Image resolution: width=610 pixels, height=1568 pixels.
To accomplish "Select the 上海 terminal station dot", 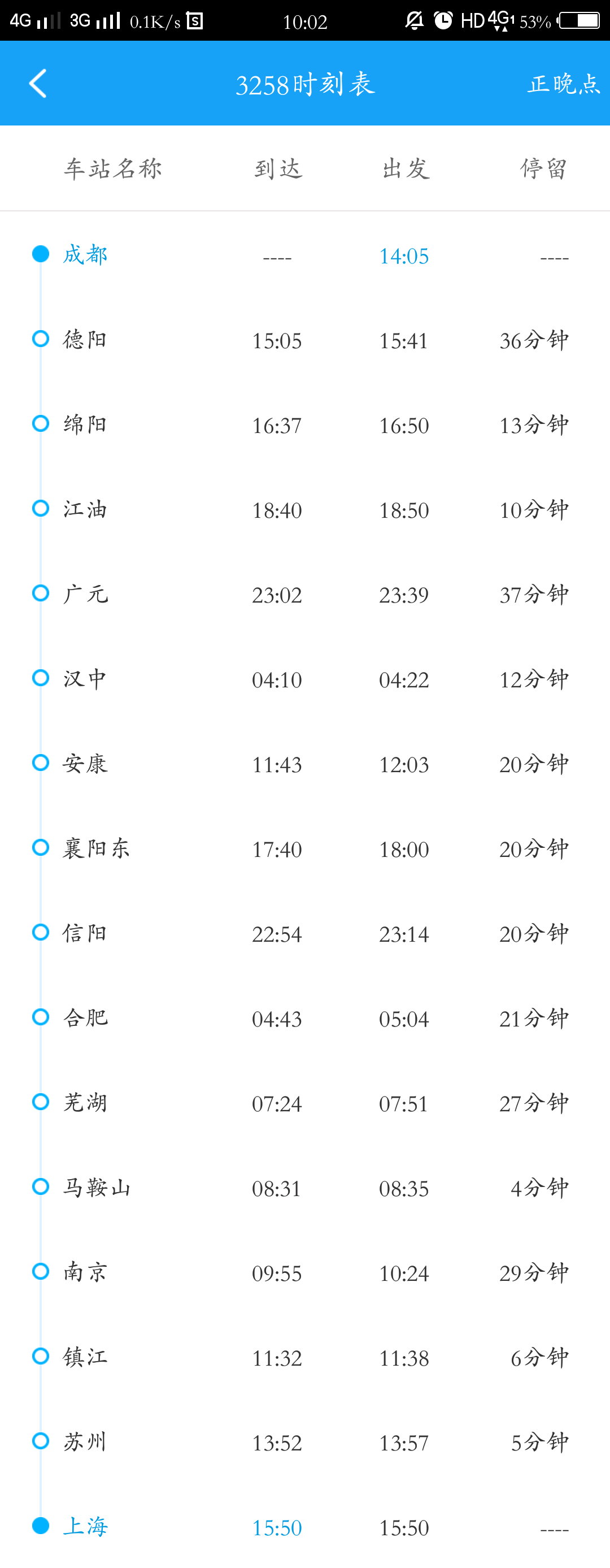I will [41, 1526].
